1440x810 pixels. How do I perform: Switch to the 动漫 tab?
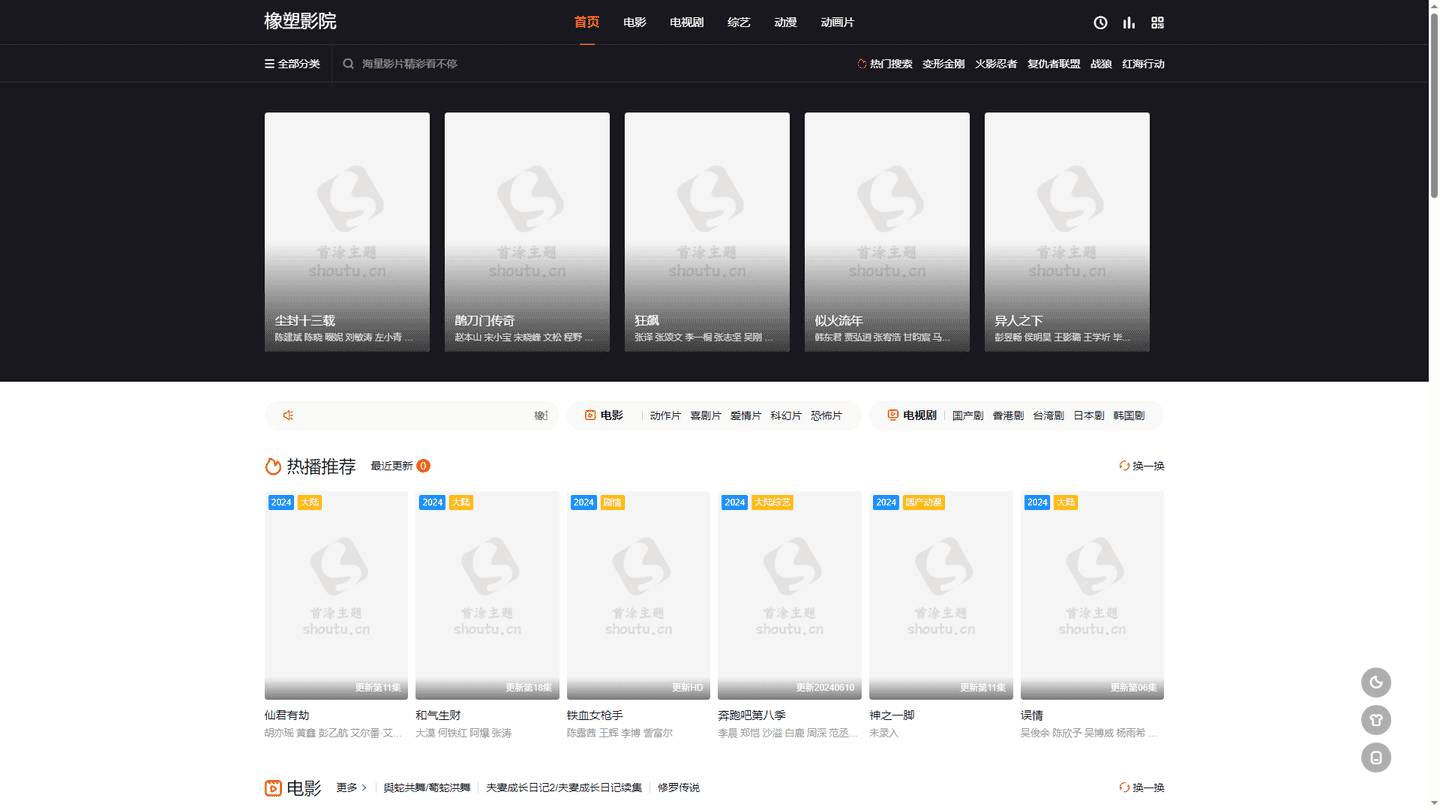point(786,22)
